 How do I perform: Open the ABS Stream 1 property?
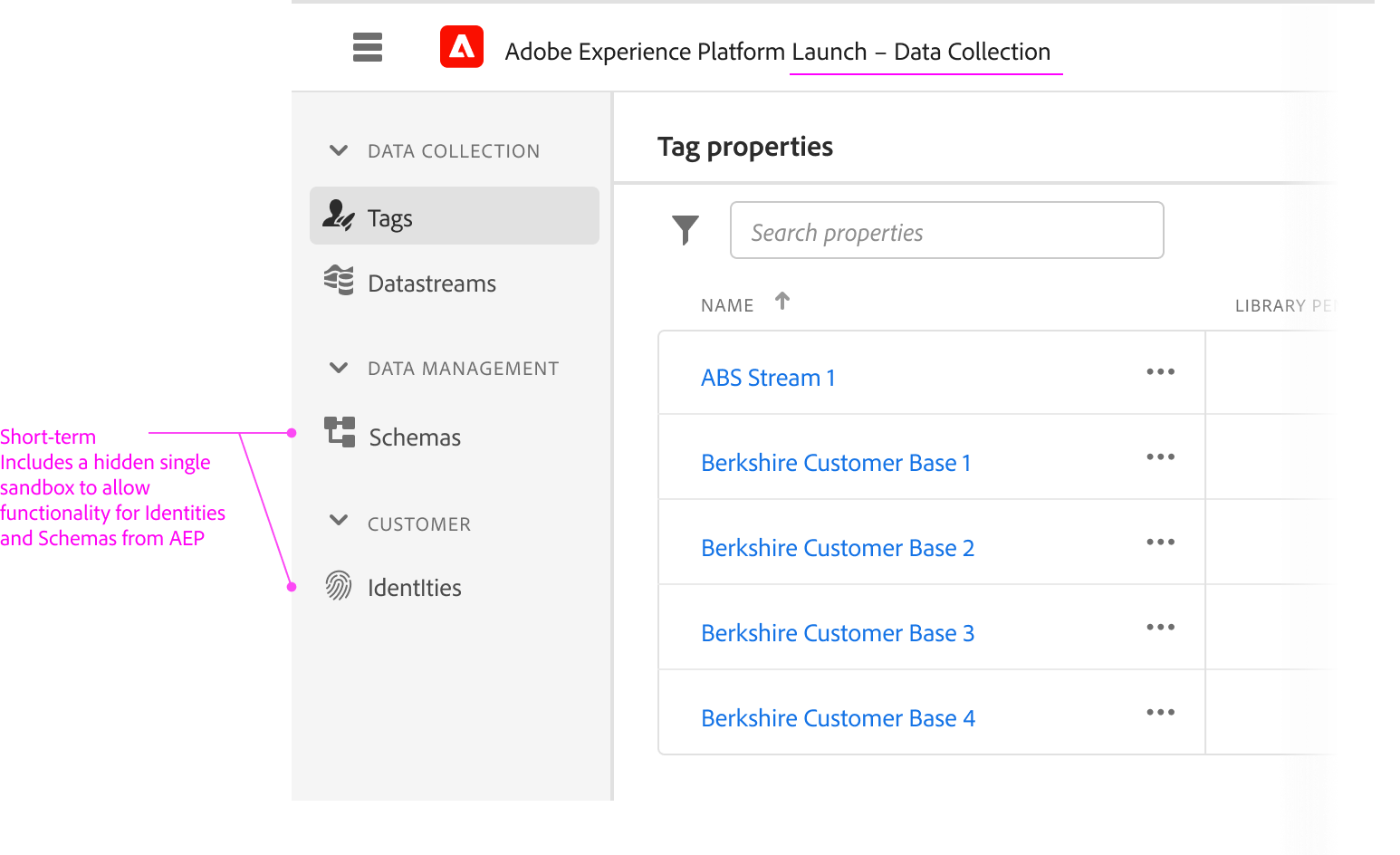tap(768, 378)
